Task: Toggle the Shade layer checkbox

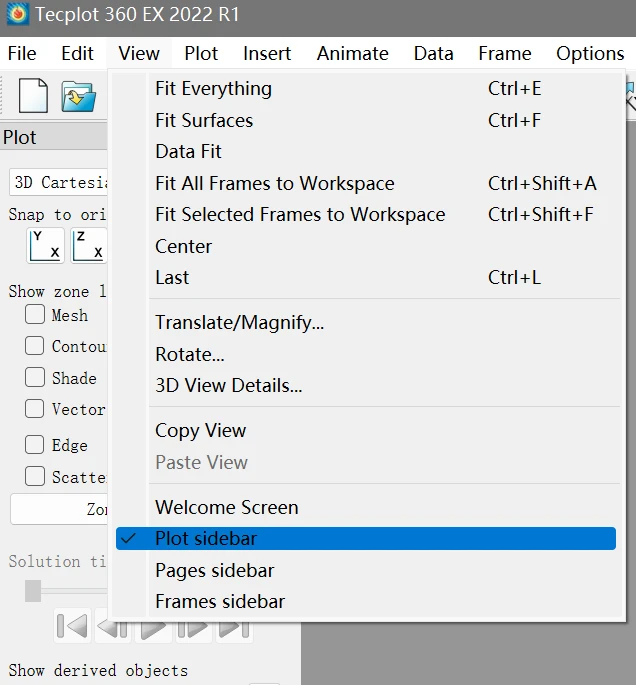Action: 35,378
